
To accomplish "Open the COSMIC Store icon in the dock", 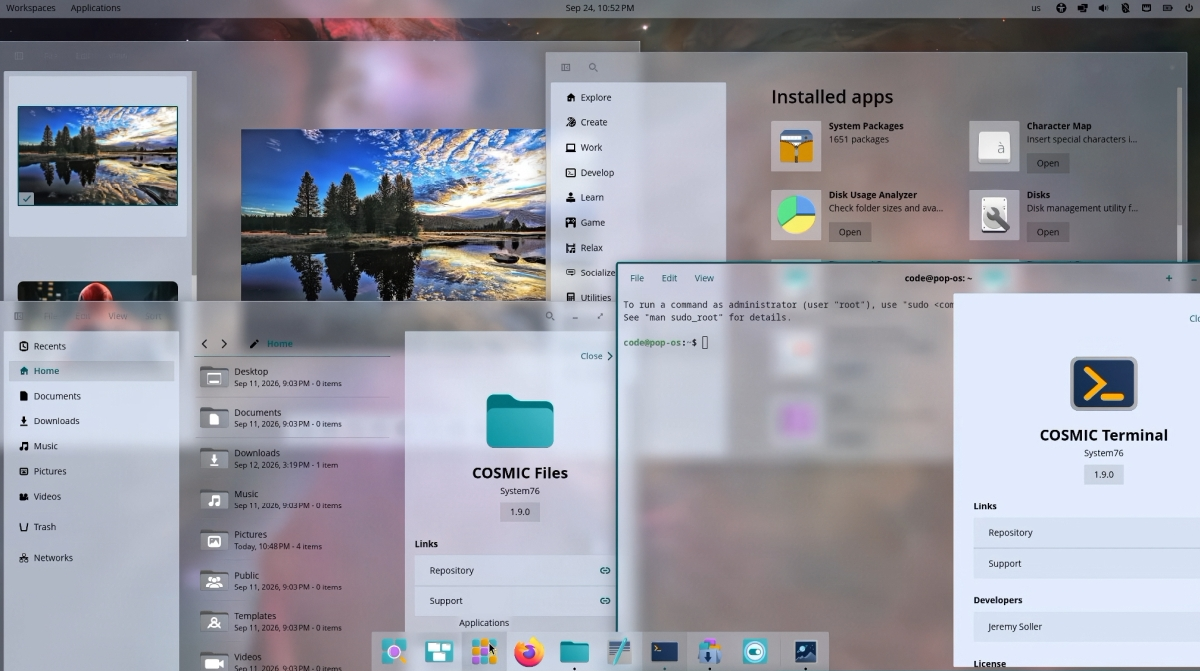I will click(x=709, y=652).
